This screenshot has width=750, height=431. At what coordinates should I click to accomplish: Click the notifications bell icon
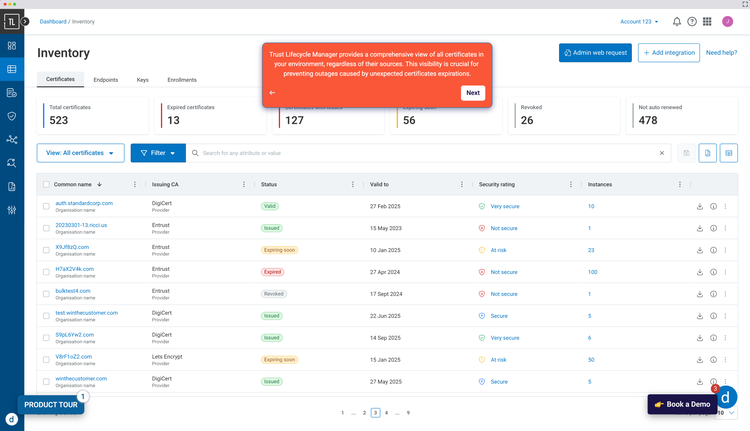click(677, 21)
